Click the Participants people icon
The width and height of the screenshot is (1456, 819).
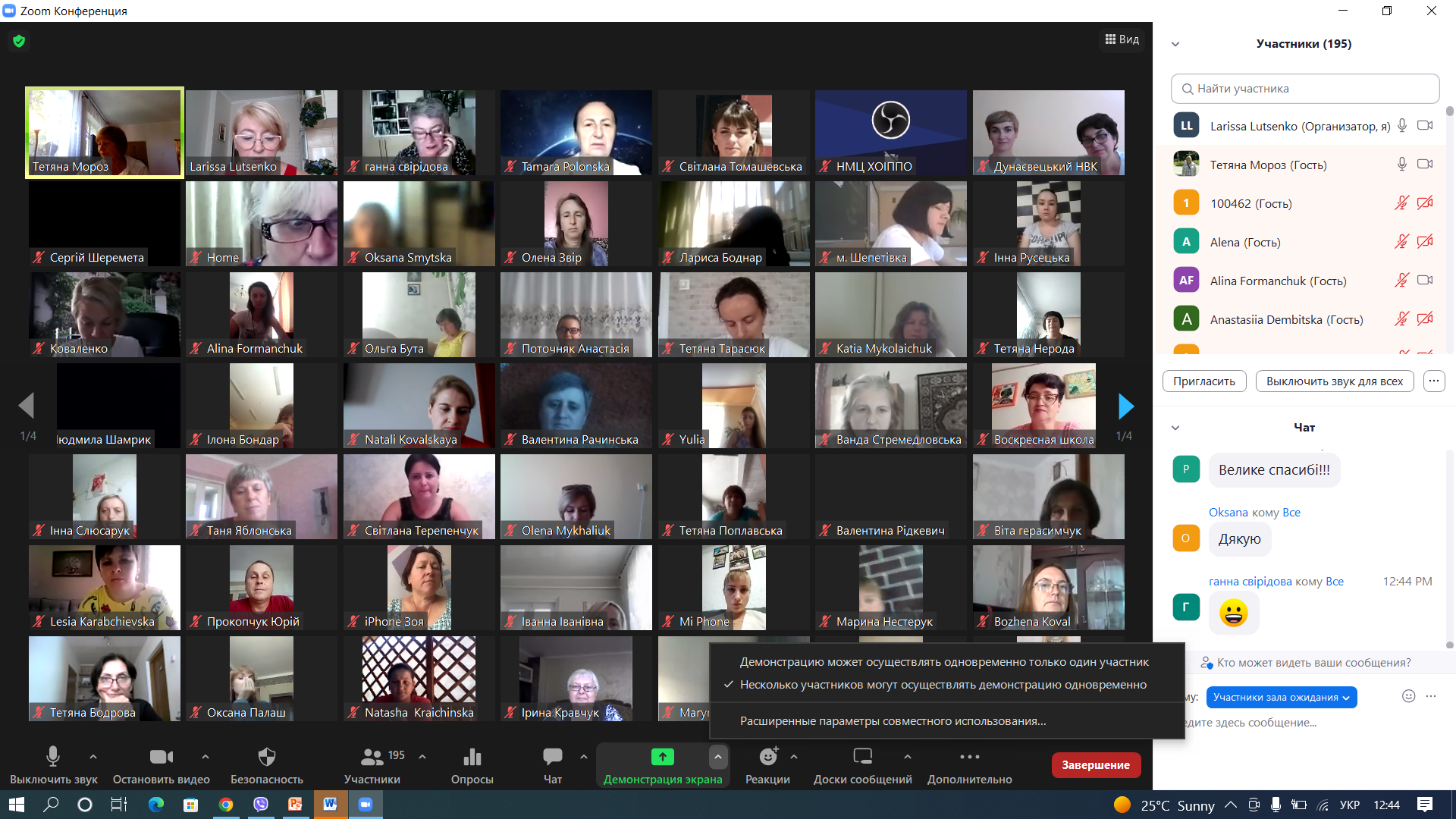pos(372,757)
